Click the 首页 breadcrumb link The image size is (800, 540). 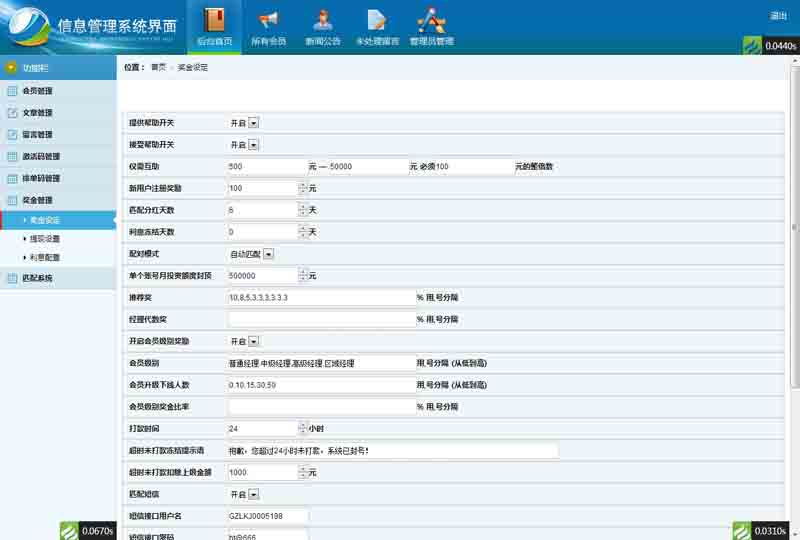(158, 67)
